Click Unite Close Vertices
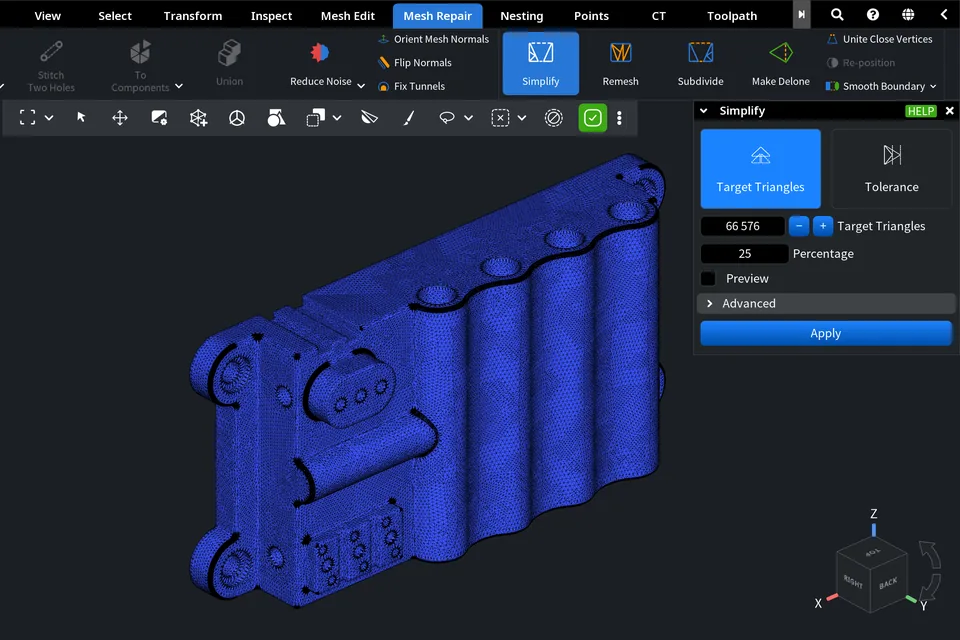960x640 pixels. coord(880,39)
